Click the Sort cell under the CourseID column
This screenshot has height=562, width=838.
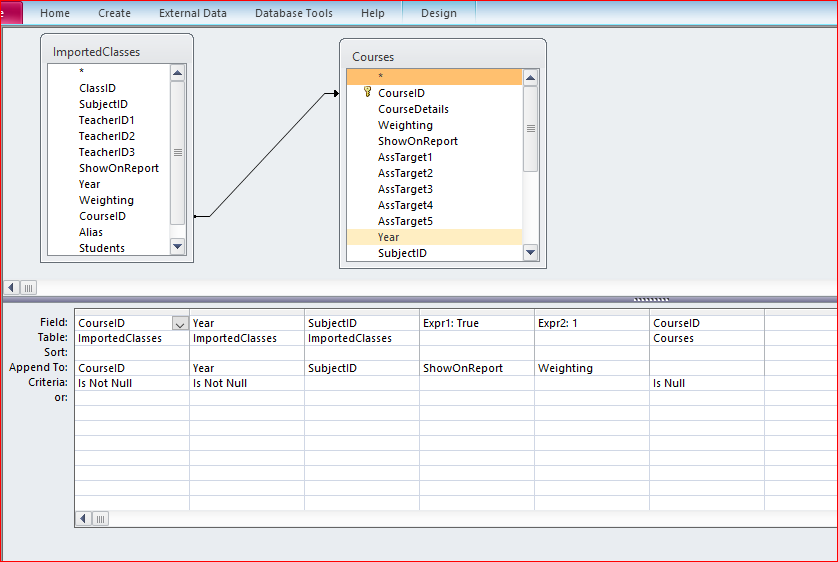click(131, 353)
